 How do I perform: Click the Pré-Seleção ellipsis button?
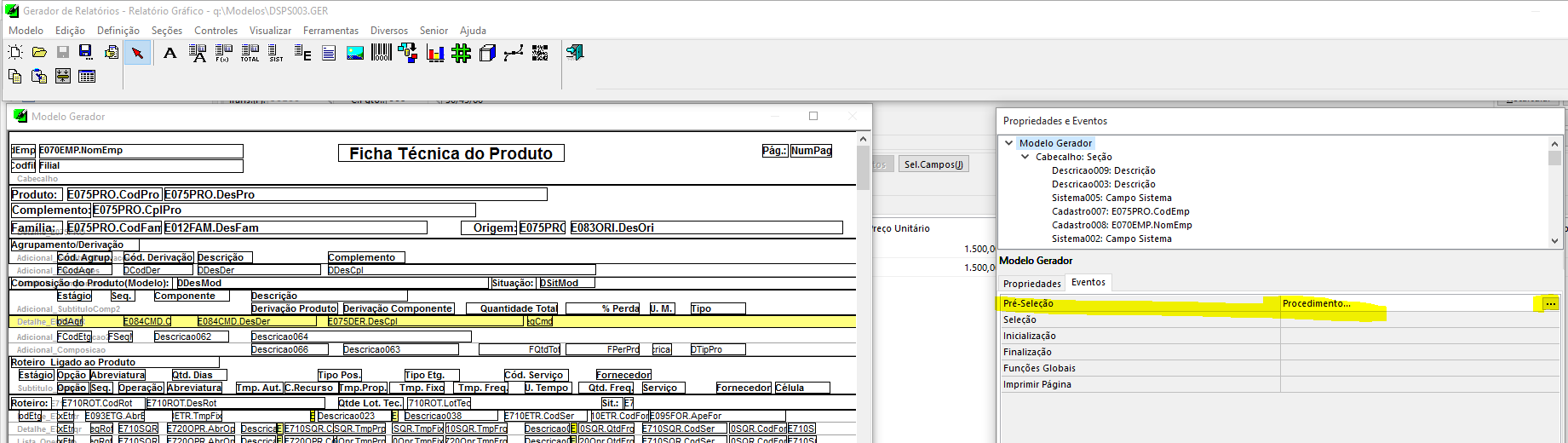pyautogui.click(x=1550, y=304)
